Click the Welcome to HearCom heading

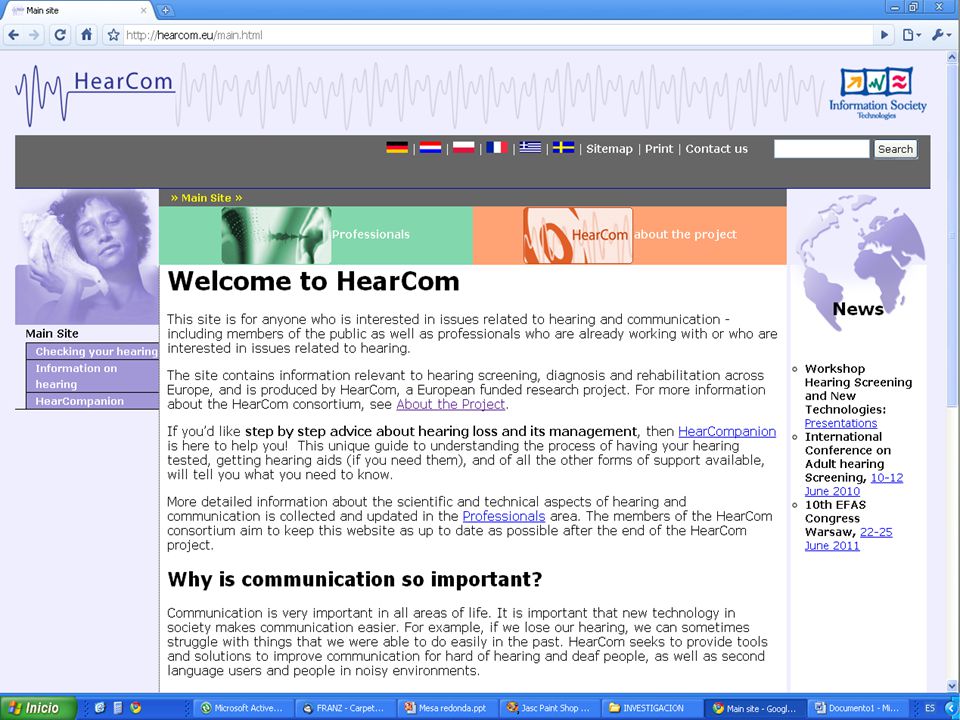click(313, 282)
